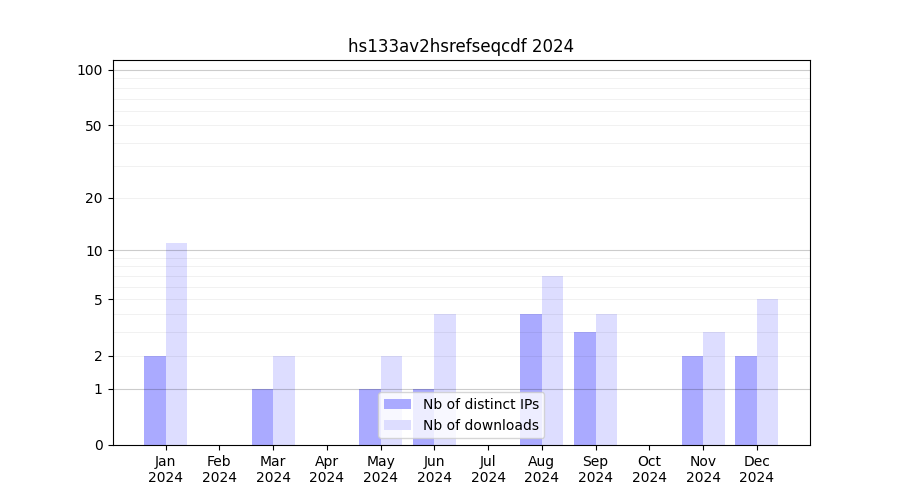Screen dimensions: 900x500
Task: Click the 'Nb of distinct IPs' legend swatch
Action: (x=397, y=404)
